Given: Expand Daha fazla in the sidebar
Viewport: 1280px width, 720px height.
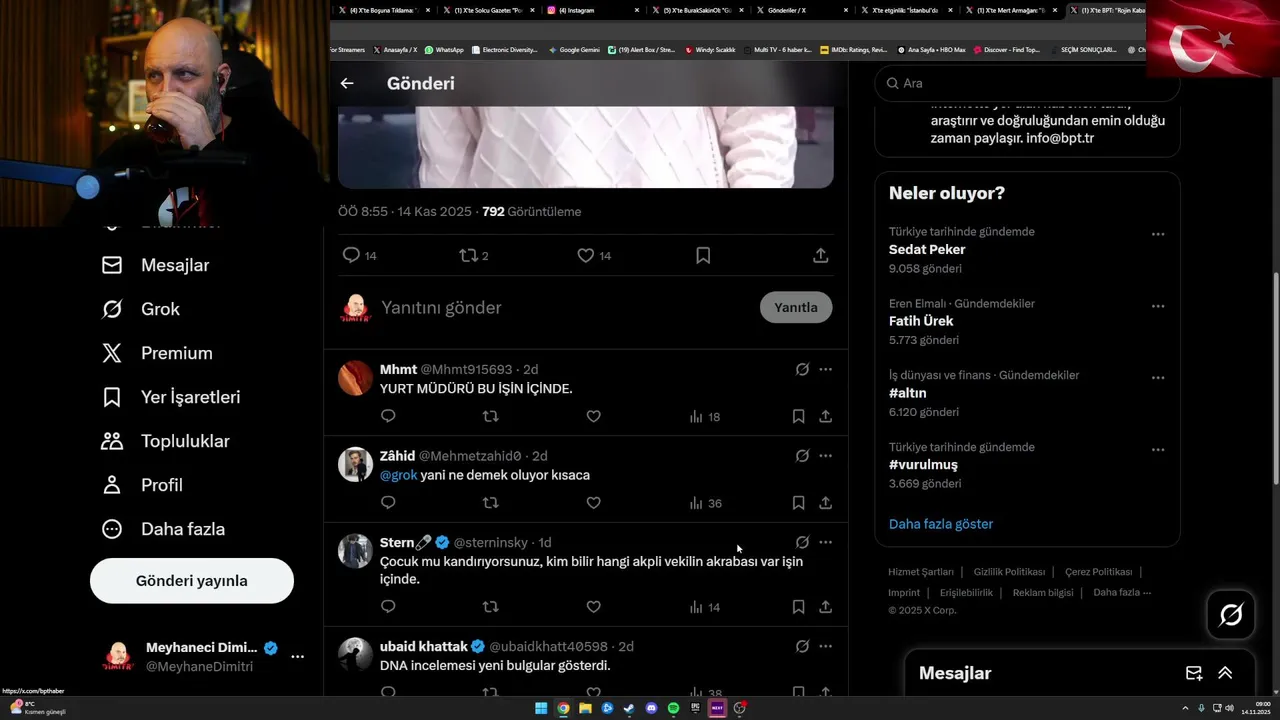Looking at the screenshot, I should tap(163, 529).
